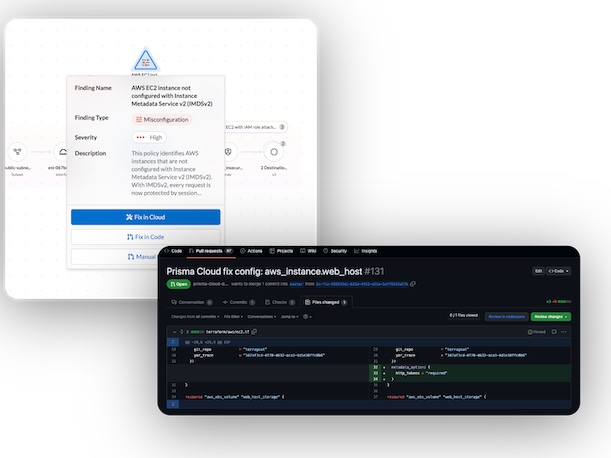The width and height of the screenshot is (611, 458).
Task: Collapse the terraform ec2.tf file diff
Action: coord(171,331)
